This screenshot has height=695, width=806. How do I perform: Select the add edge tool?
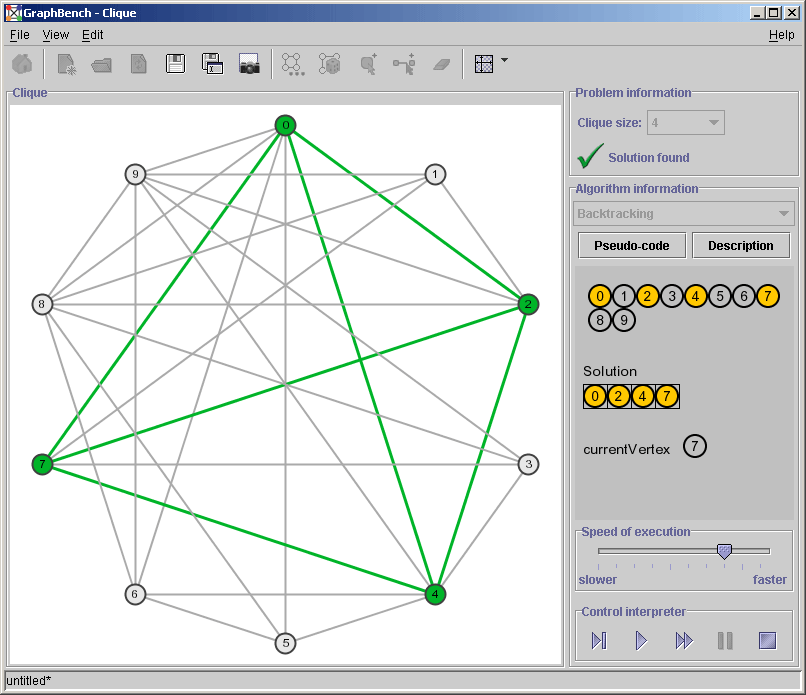pyautogui.click(x=405, y=64)
